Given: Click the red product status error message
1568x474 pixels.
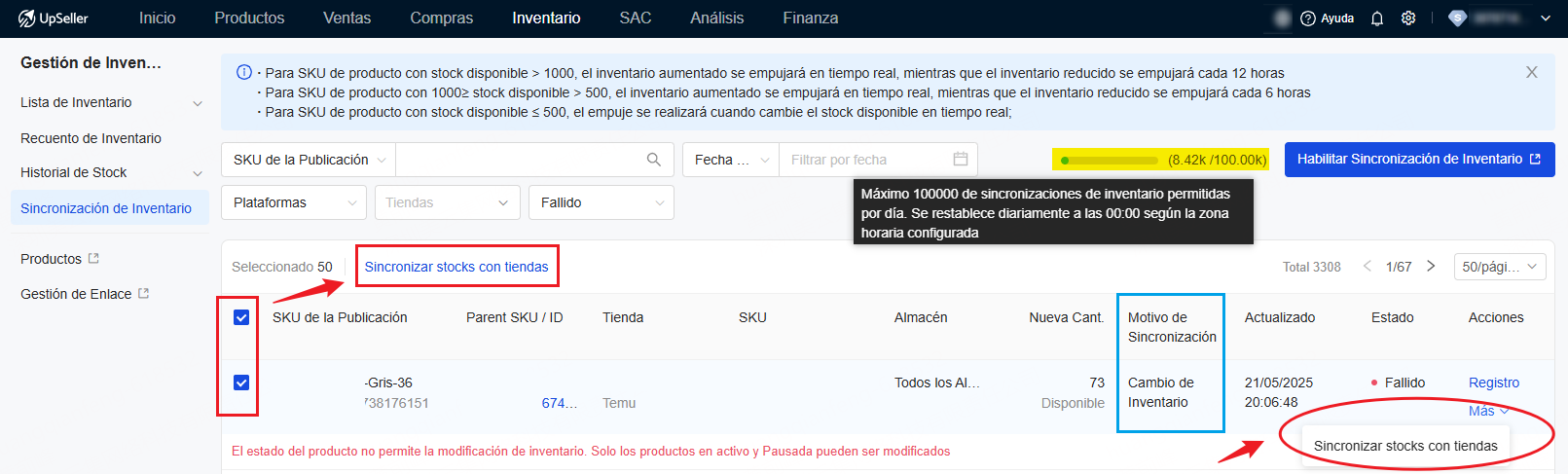Looking at the screenshot, I should click(x=591, y=451).
